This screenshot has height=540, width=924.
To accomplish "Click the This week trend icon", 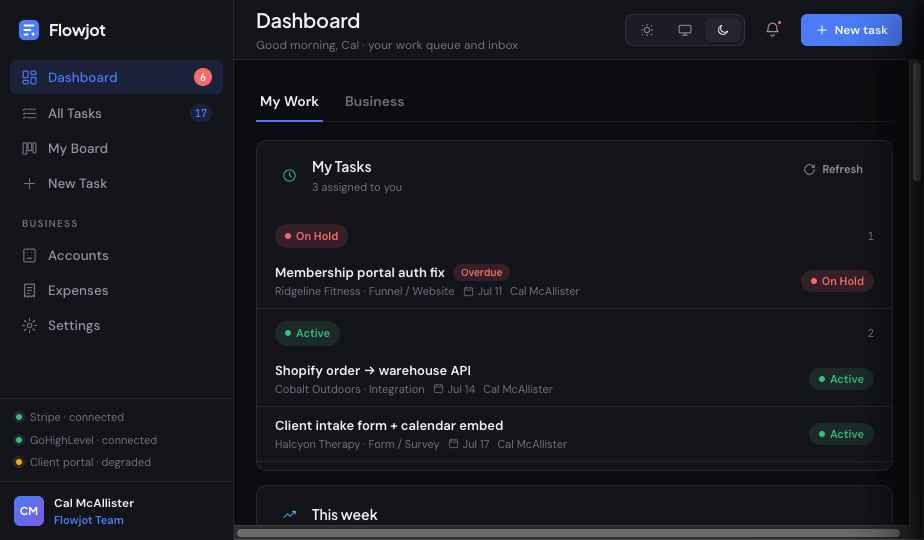I will 289,515.
